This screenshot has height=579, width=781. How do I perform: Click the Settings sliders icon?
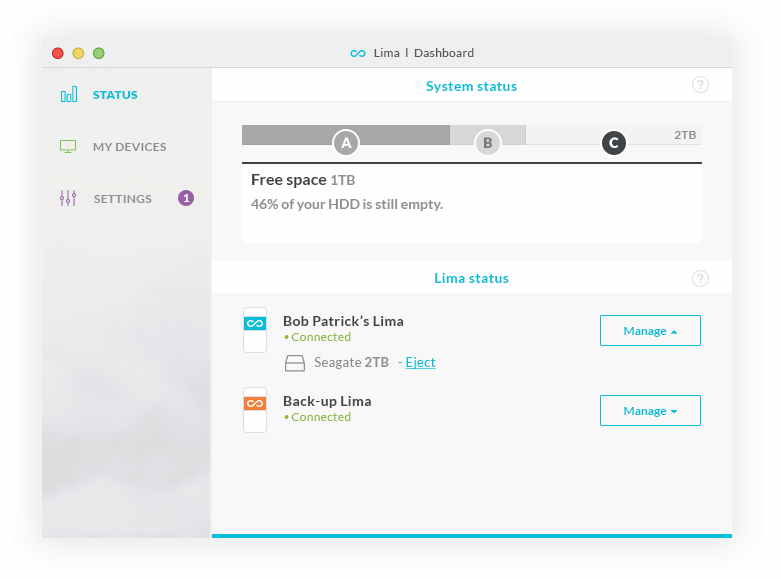pyautogui.click(x=68, y=198)
